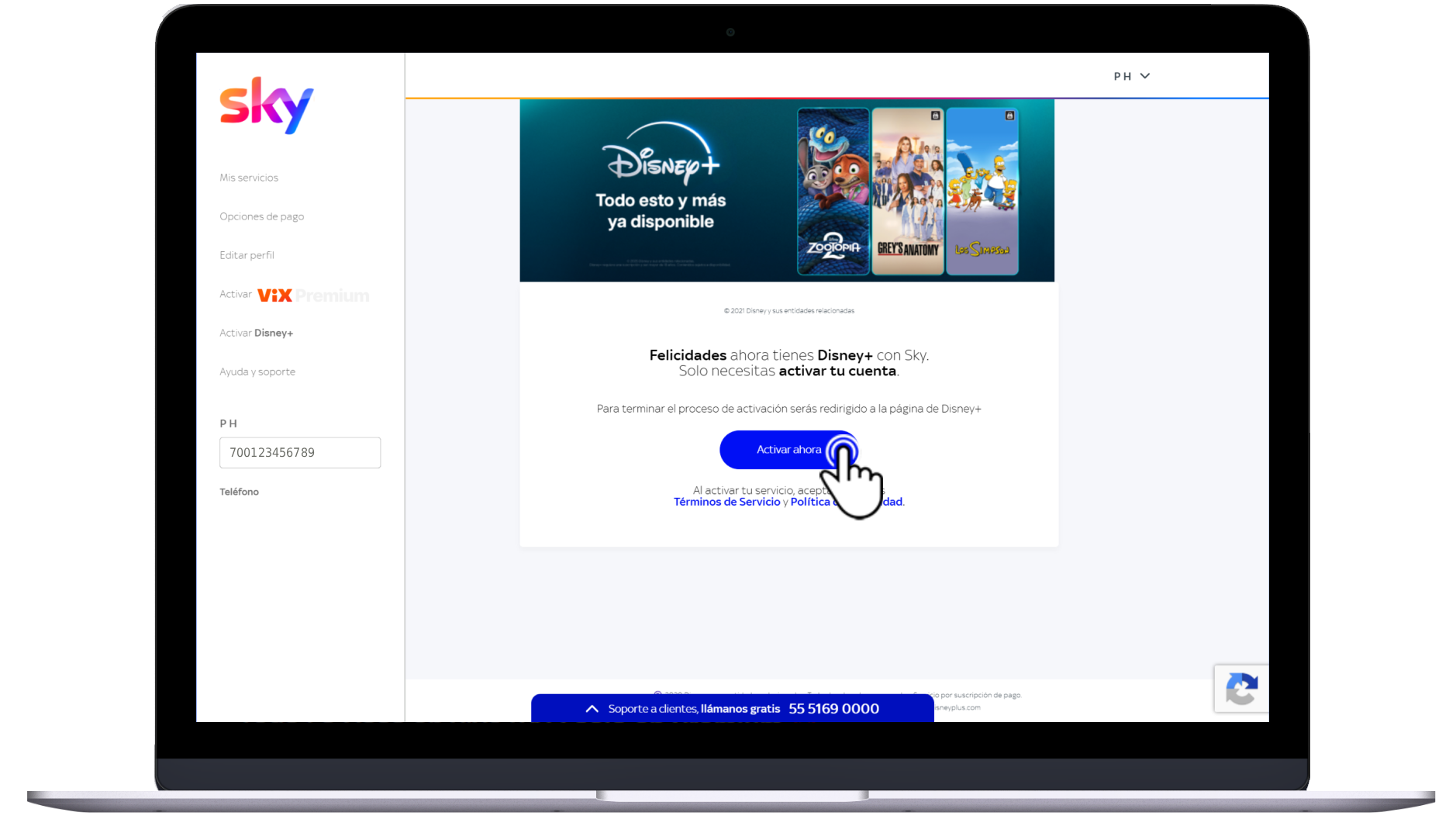Expand the PH account dropdown
Screen dimensions: 1456x819
coord(1132,76)
